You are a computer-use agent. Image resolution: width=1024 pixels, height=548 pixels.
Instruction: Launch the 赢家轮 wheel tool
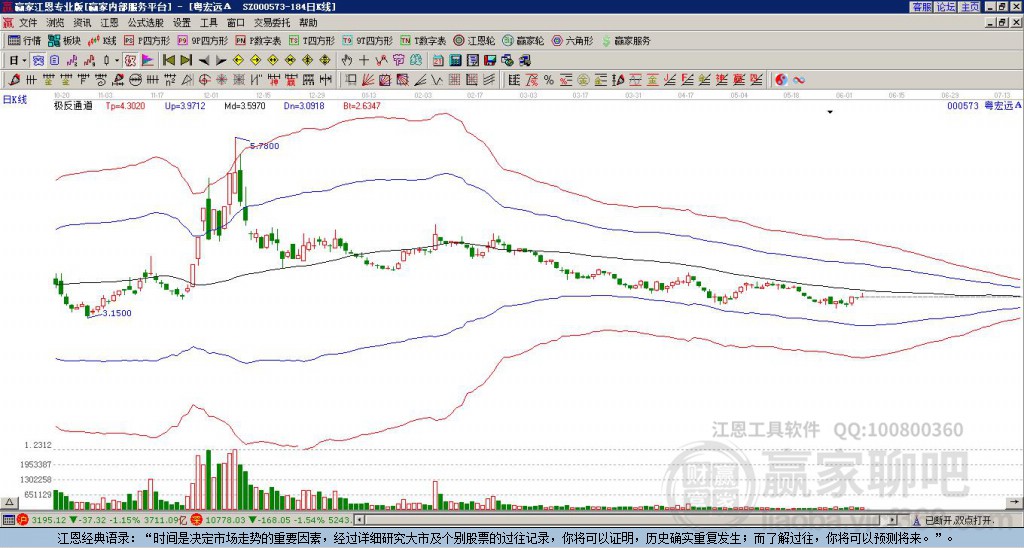(x=523, y=40)
